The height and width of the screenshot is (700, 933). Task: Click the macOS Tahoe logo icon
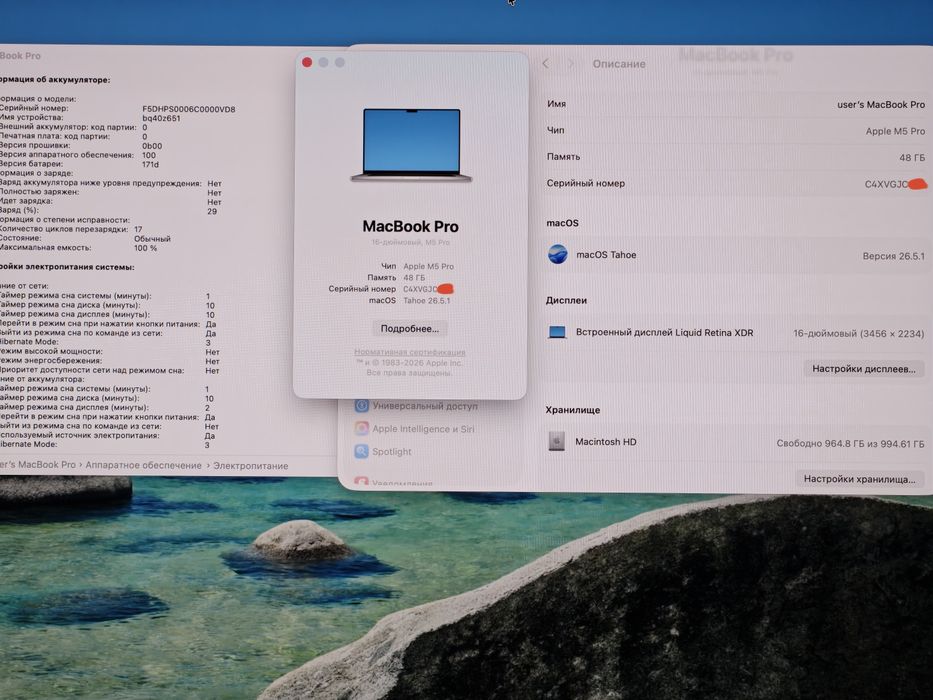point(558,255)
